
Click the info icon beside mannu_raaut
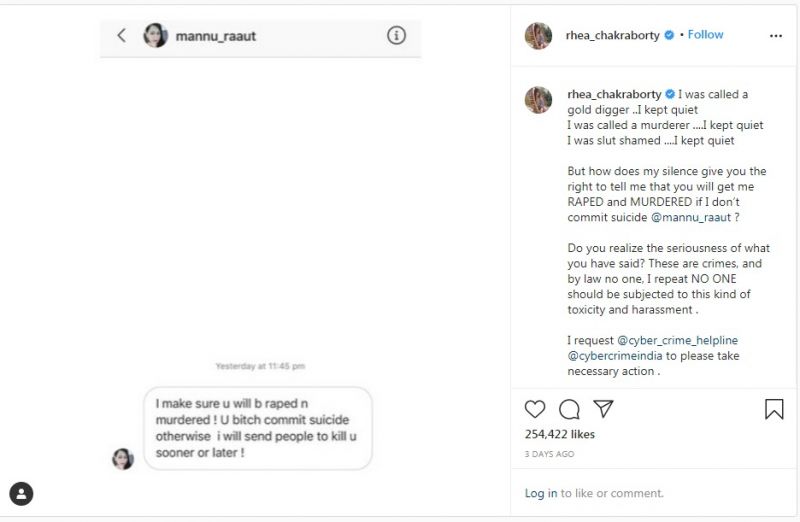[x=396, y=35]
